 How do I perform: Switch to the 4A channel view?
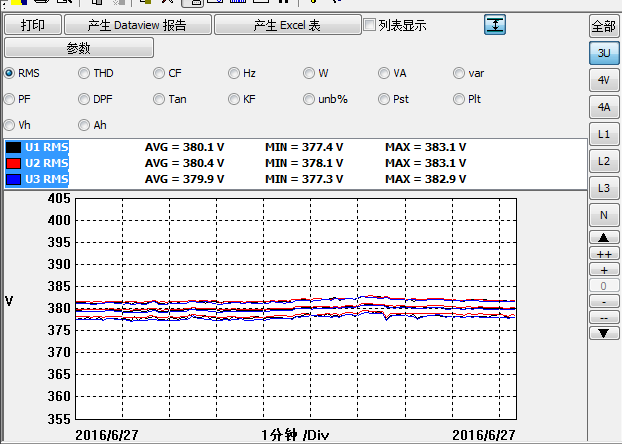click(603, 106)
